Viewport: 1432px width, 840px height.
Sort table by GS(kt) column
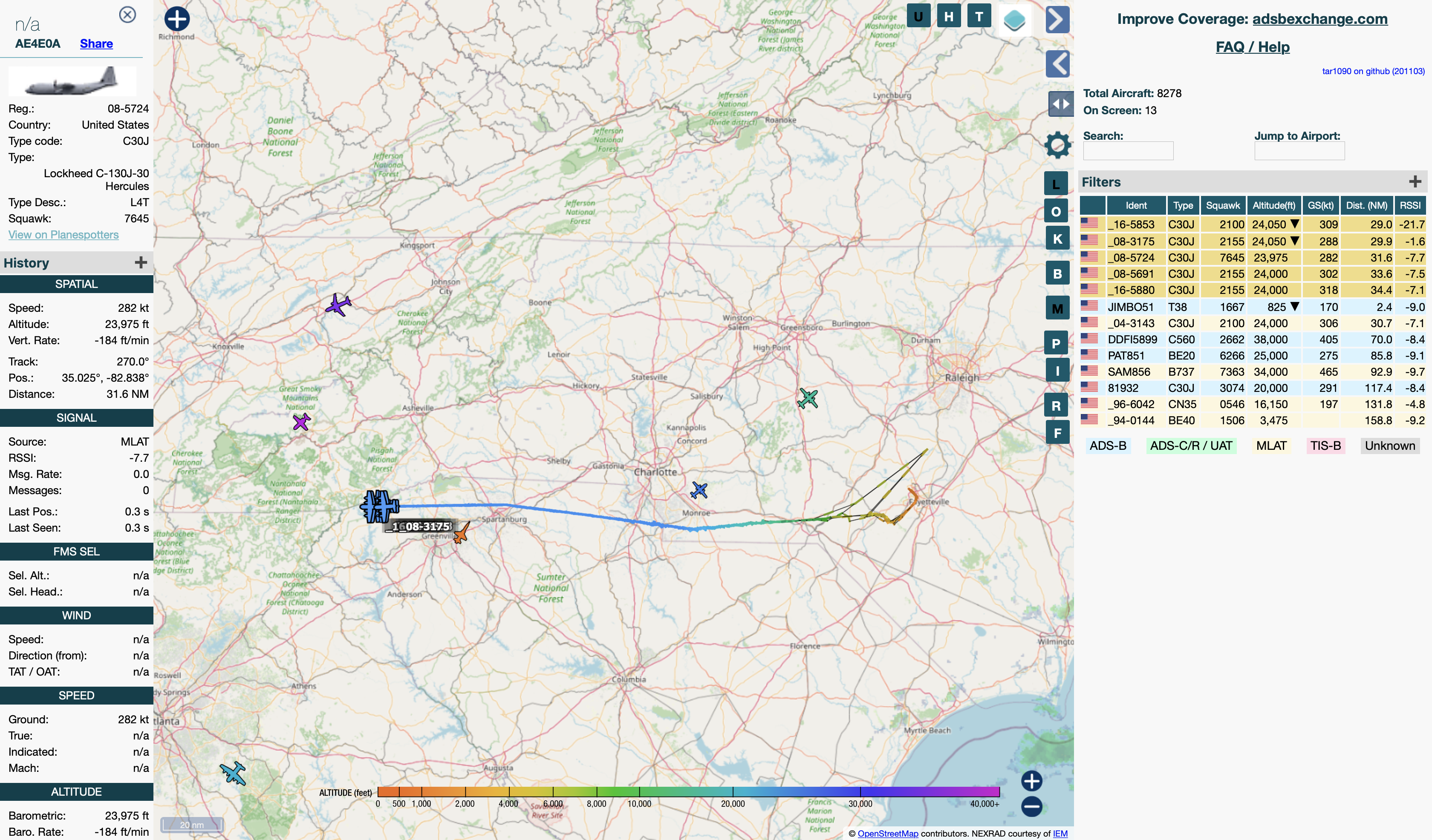tap(1321, 206)
